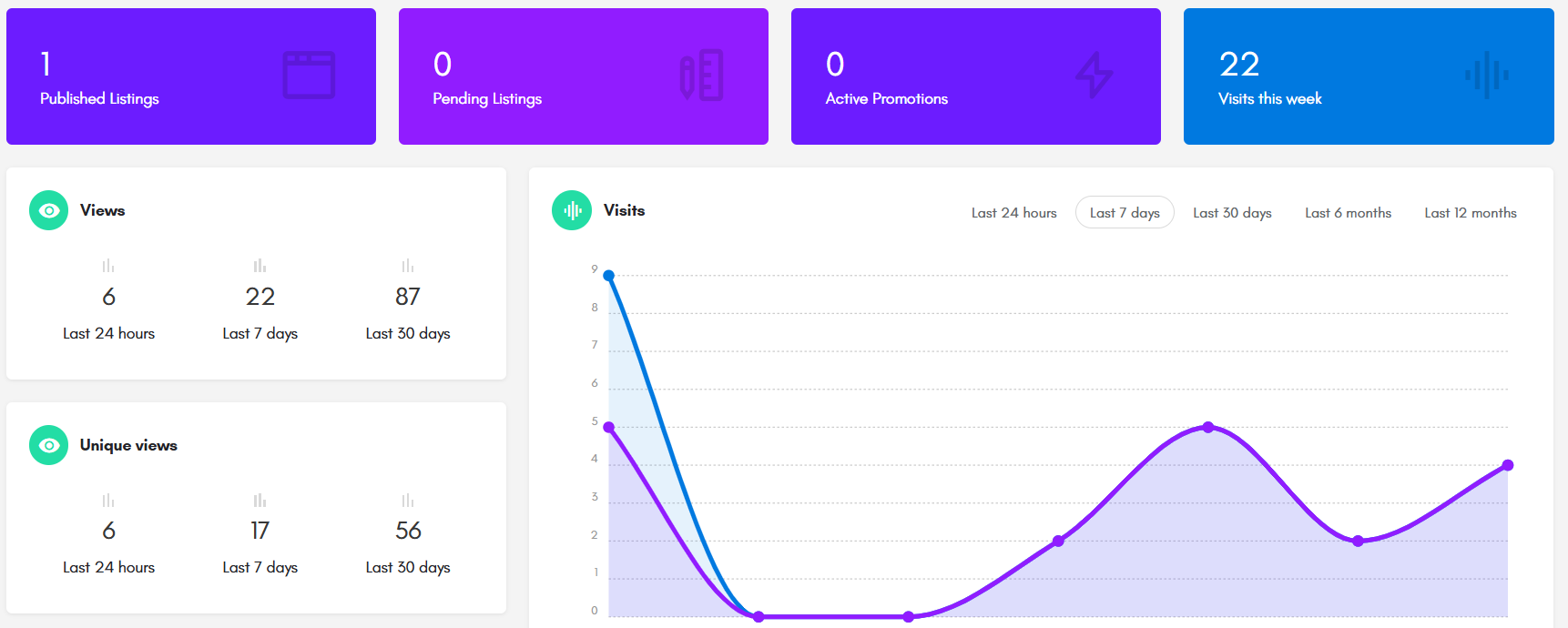Click the blue data point at value 9

pos(609,276)
